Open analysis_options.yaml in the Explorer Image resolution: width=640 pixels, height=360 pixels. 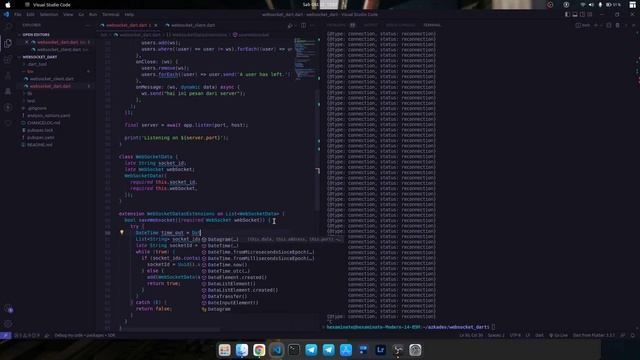(x=48, y=116)
